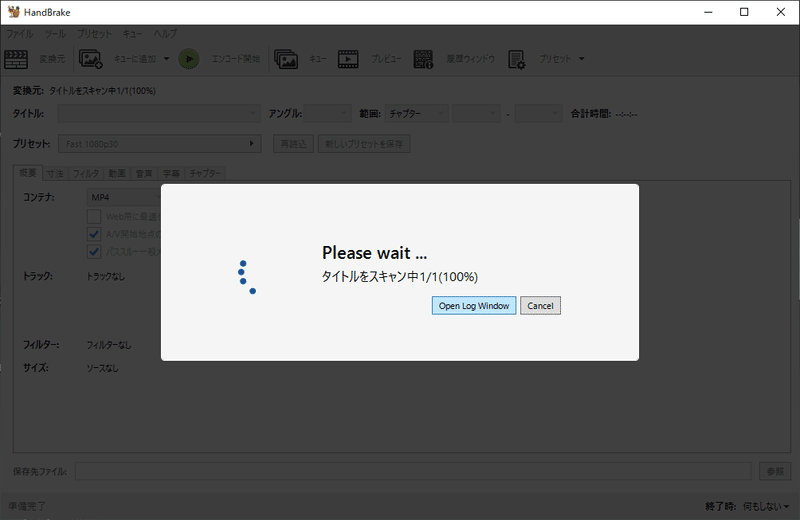Viewport: 800px width, 520px height.
Task: Click the add to queue picture icon
Action: click(91, 59)
